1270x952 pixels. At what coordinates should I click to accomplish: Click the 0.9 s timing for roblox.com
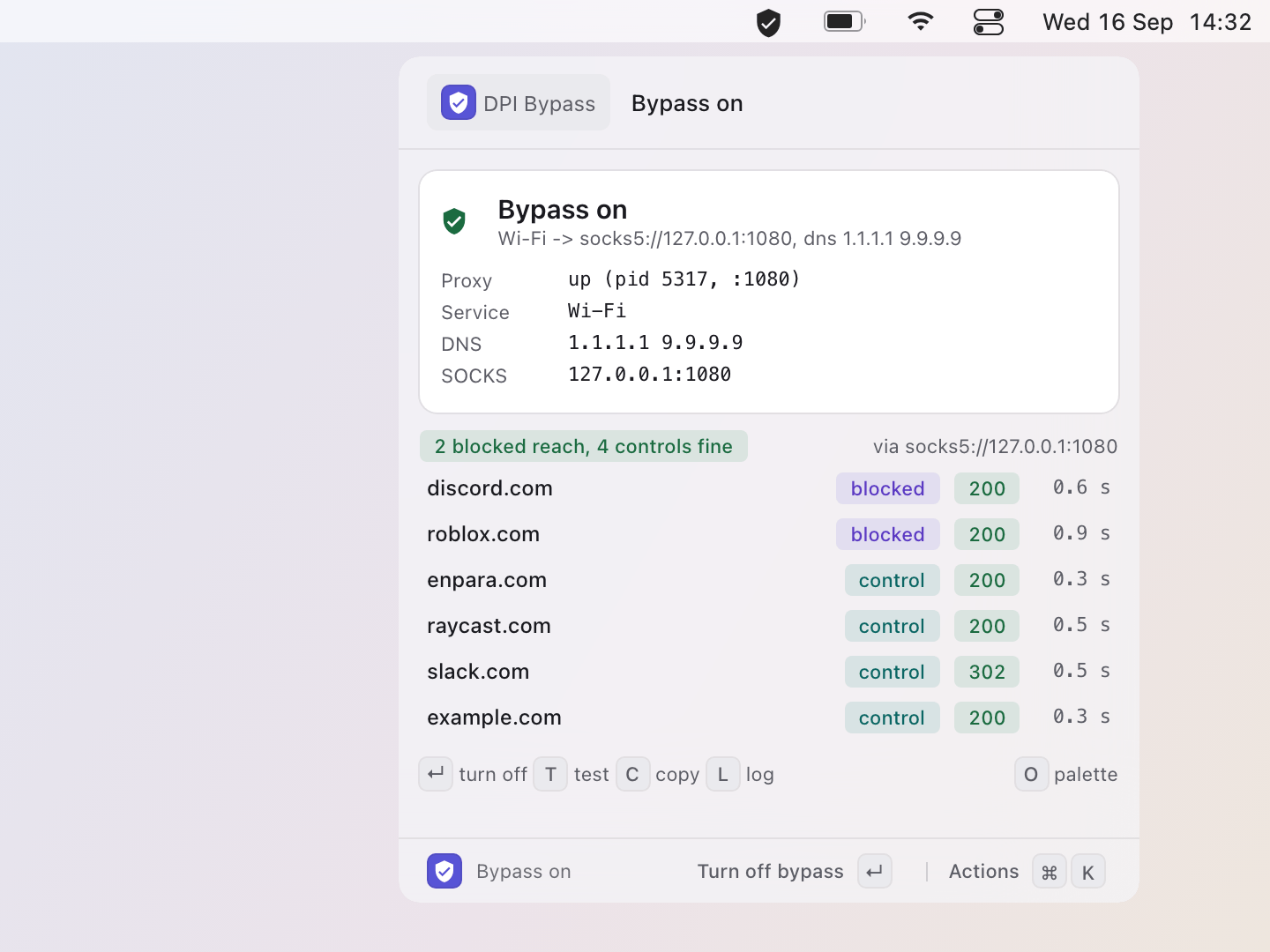click(1081, 533)
